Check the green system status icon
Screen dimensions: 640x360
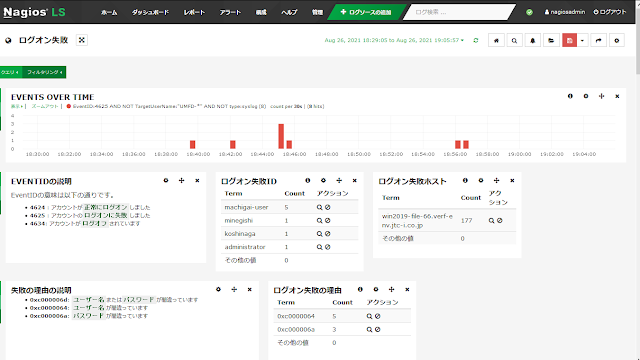click(529, 12)
